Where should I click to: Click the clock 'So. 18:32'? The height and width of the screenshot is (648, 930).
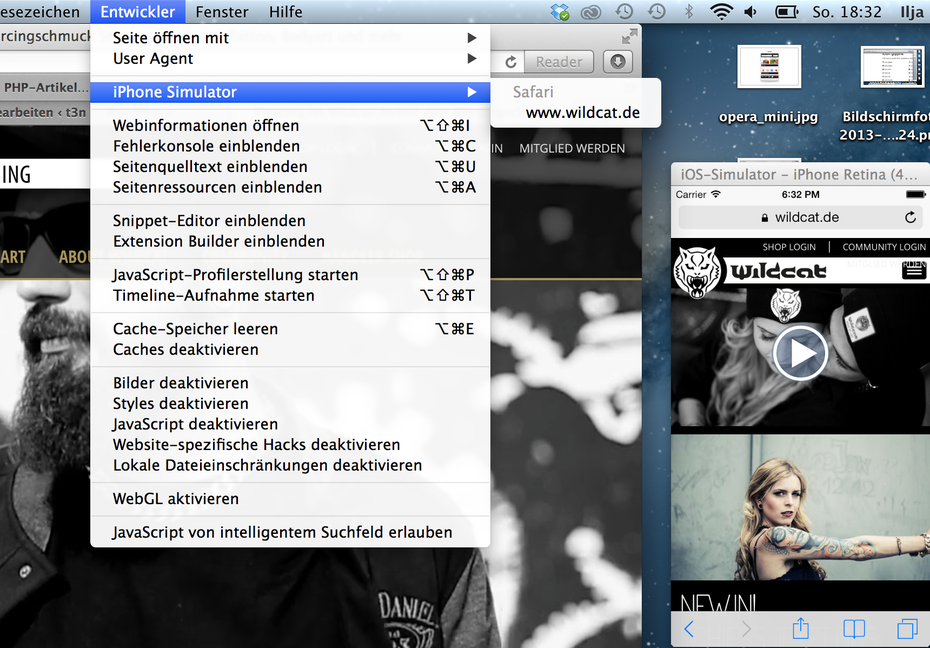point(847,12)
